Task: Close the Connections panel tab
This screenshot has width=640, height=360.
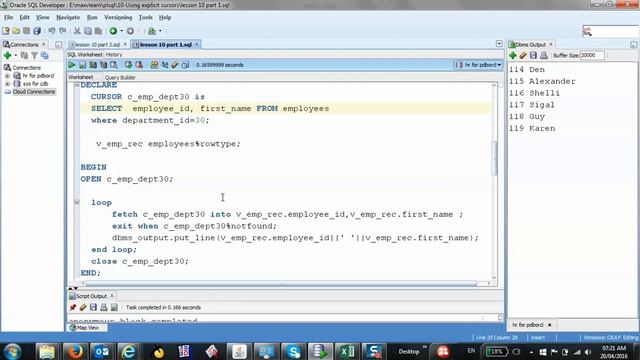Action: tap(44, 44)
